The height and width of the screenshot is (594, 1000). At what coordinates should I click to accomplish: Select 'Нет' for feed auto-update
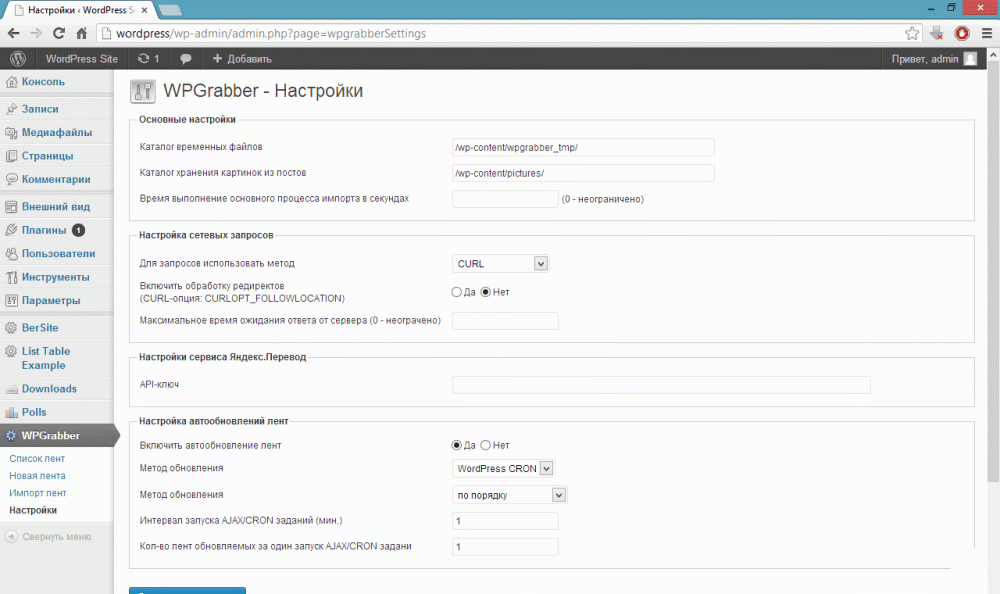pyautogui.click(x=486, y=445)
